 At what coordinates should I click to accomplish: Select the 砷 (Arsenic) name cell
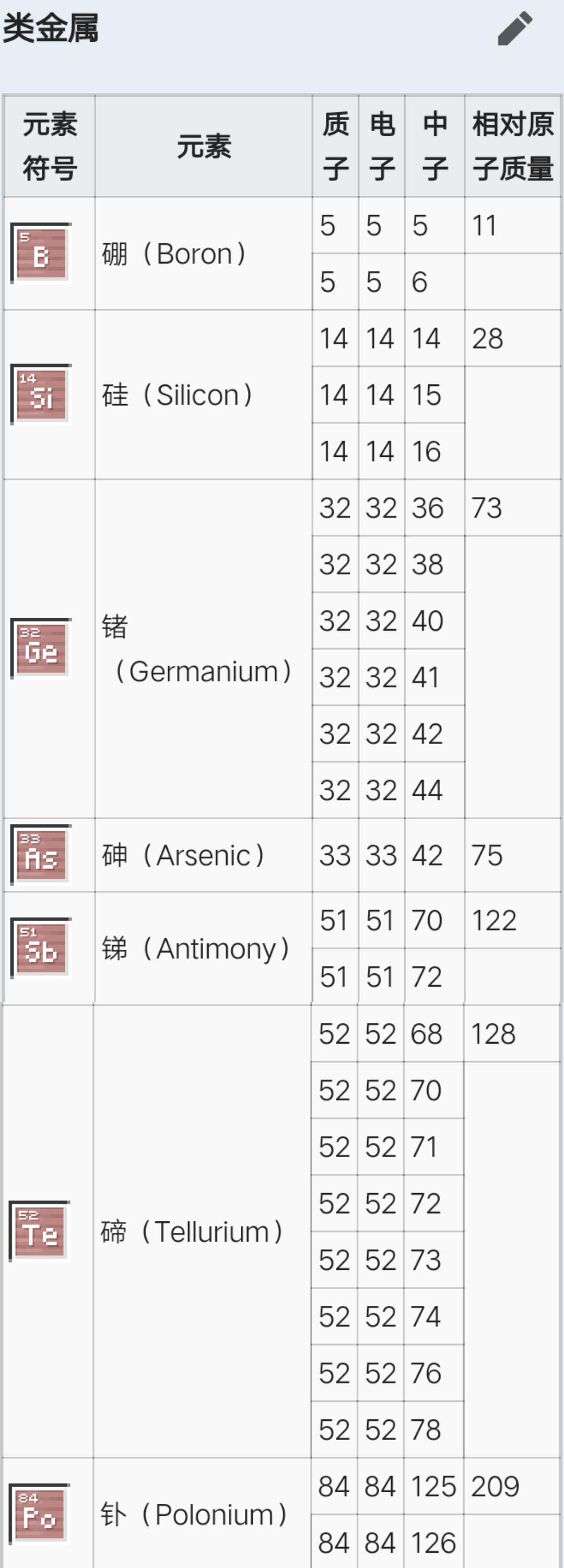(x=204, y=855)
